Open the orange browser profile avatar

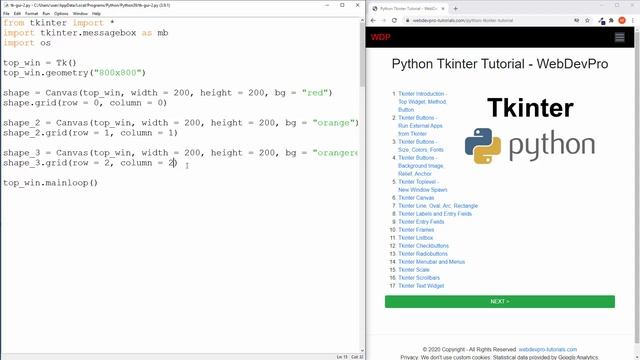(x=622, y=20)
